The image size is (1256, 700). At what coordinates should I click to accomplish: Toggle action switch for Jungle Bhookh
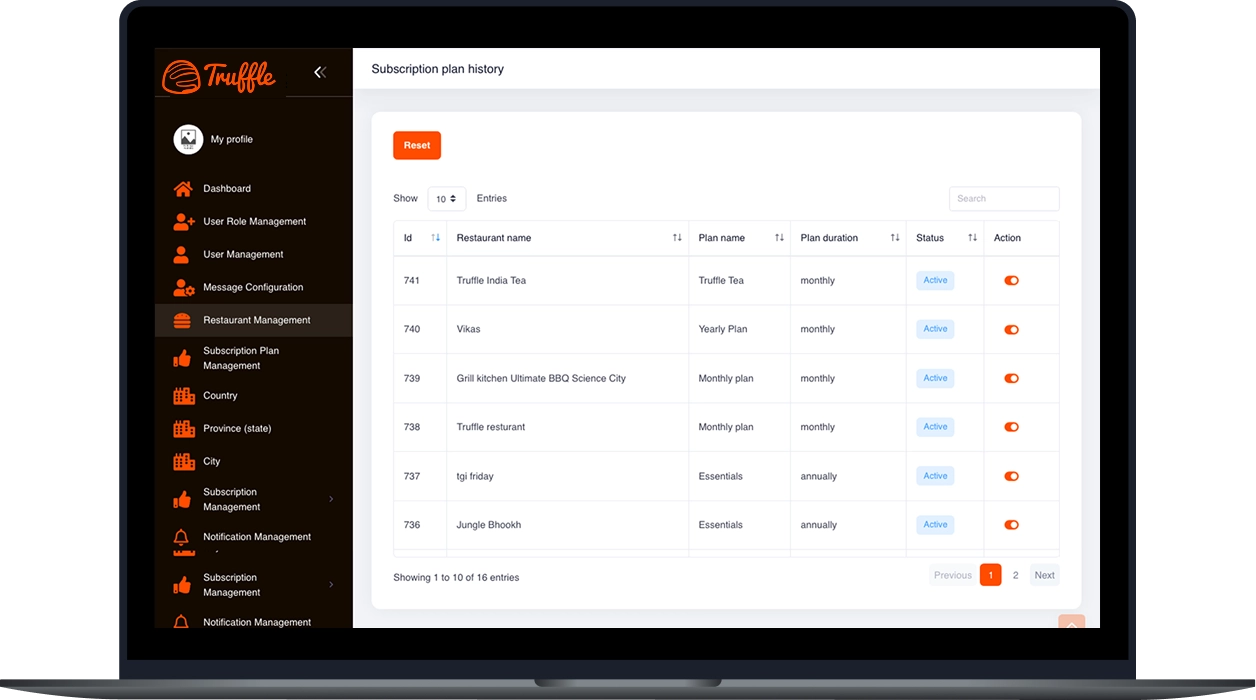click(x=1011, y=525)
